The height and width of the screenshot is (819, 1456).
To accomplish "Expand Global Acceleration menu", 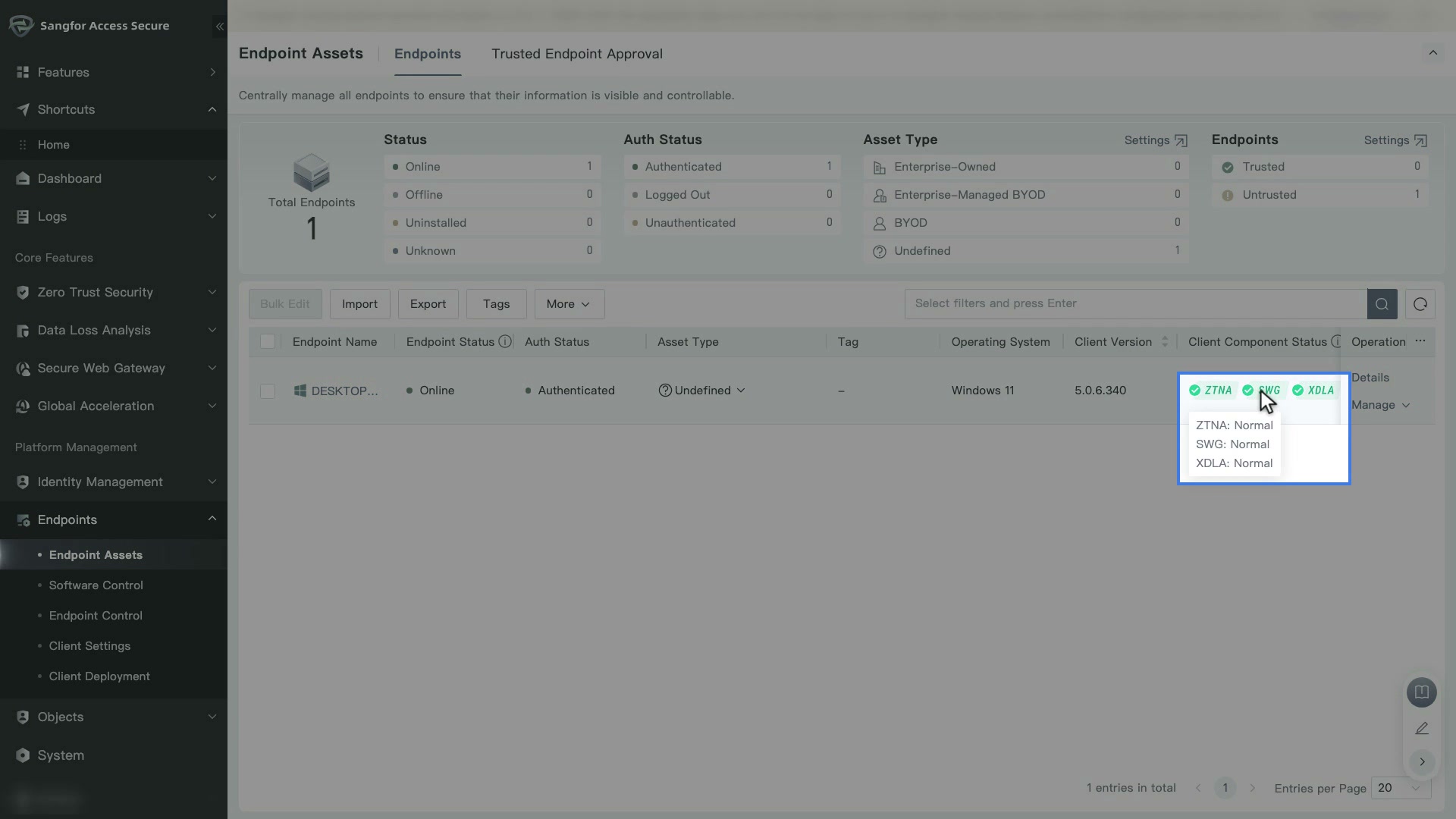I will pyautogui.click(x=114, y=406).
